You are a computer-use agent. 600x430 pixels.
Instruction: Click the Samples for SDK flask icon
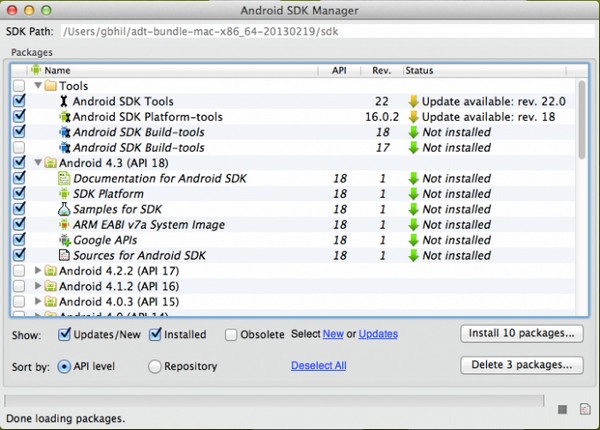coord(64,209)
